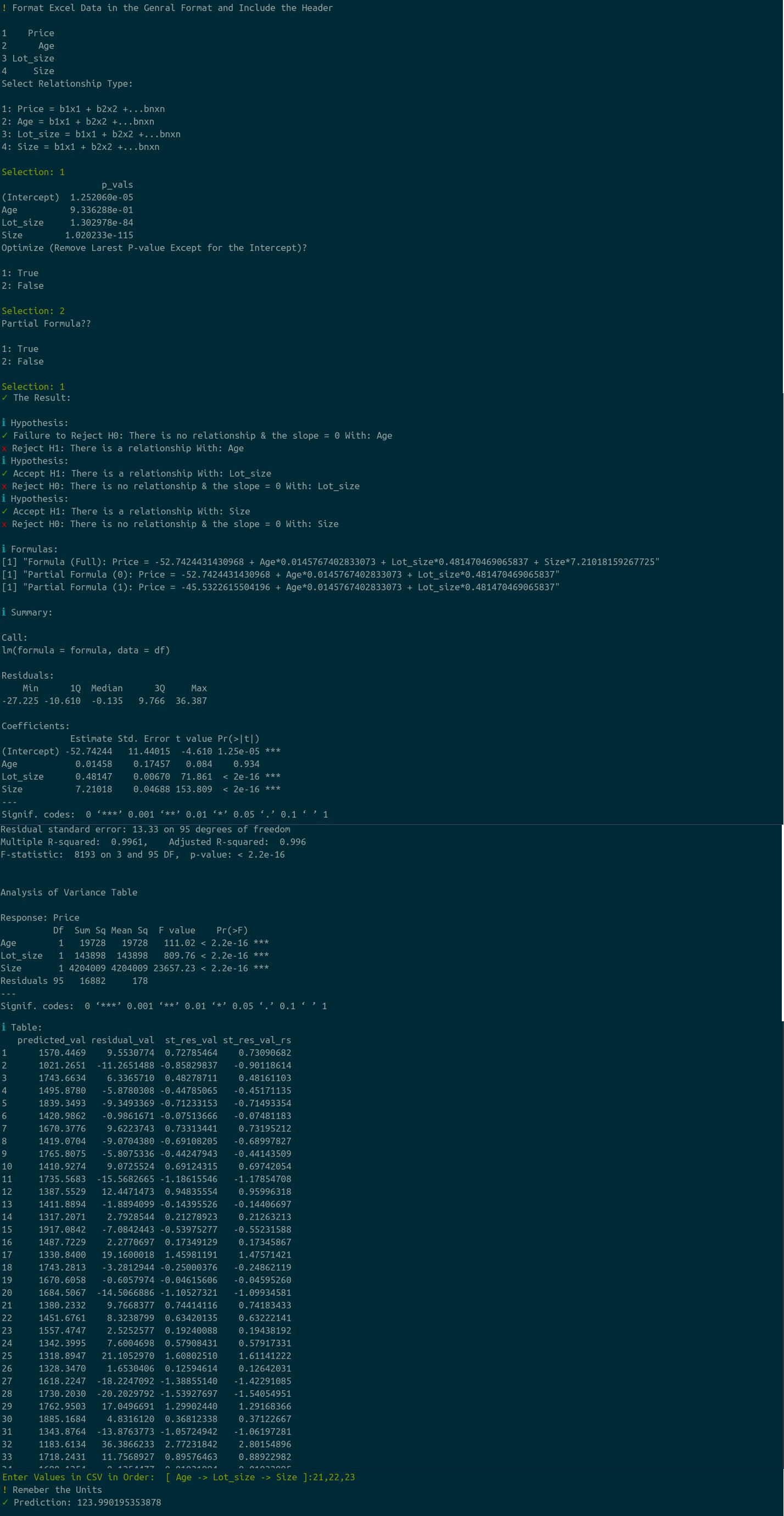
Task: Select menu option '4: Size = b1x1 + b2x2 +...bnxn'
Action: 80,147
